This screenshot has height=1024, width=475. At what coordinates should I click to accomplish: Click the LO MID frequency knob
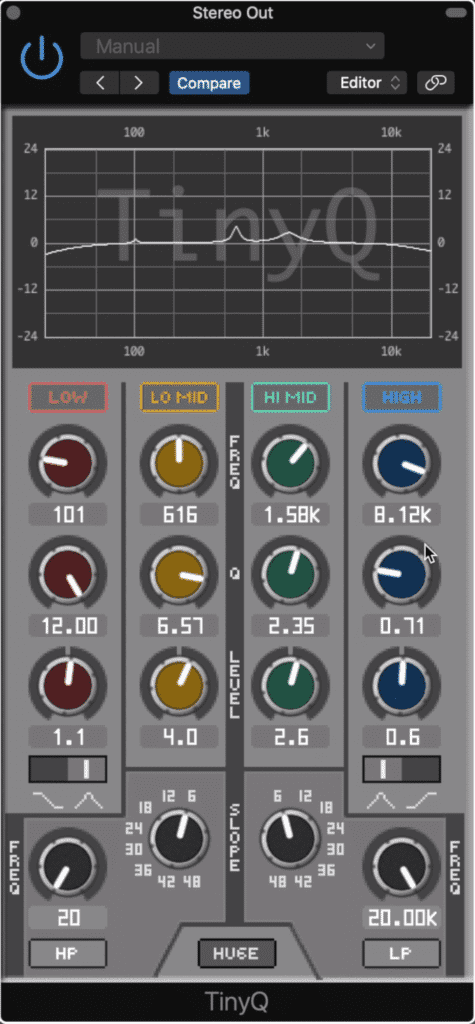pyautogui.click(x=179, y=462)
